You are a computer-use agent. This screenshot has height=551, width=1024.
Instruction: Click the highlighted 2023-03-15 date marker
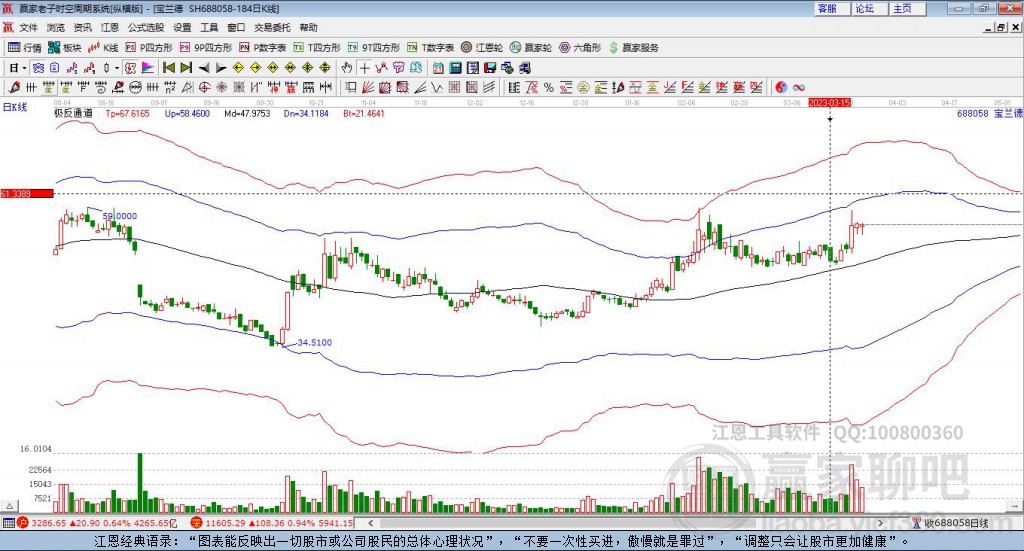pos(829,102)
